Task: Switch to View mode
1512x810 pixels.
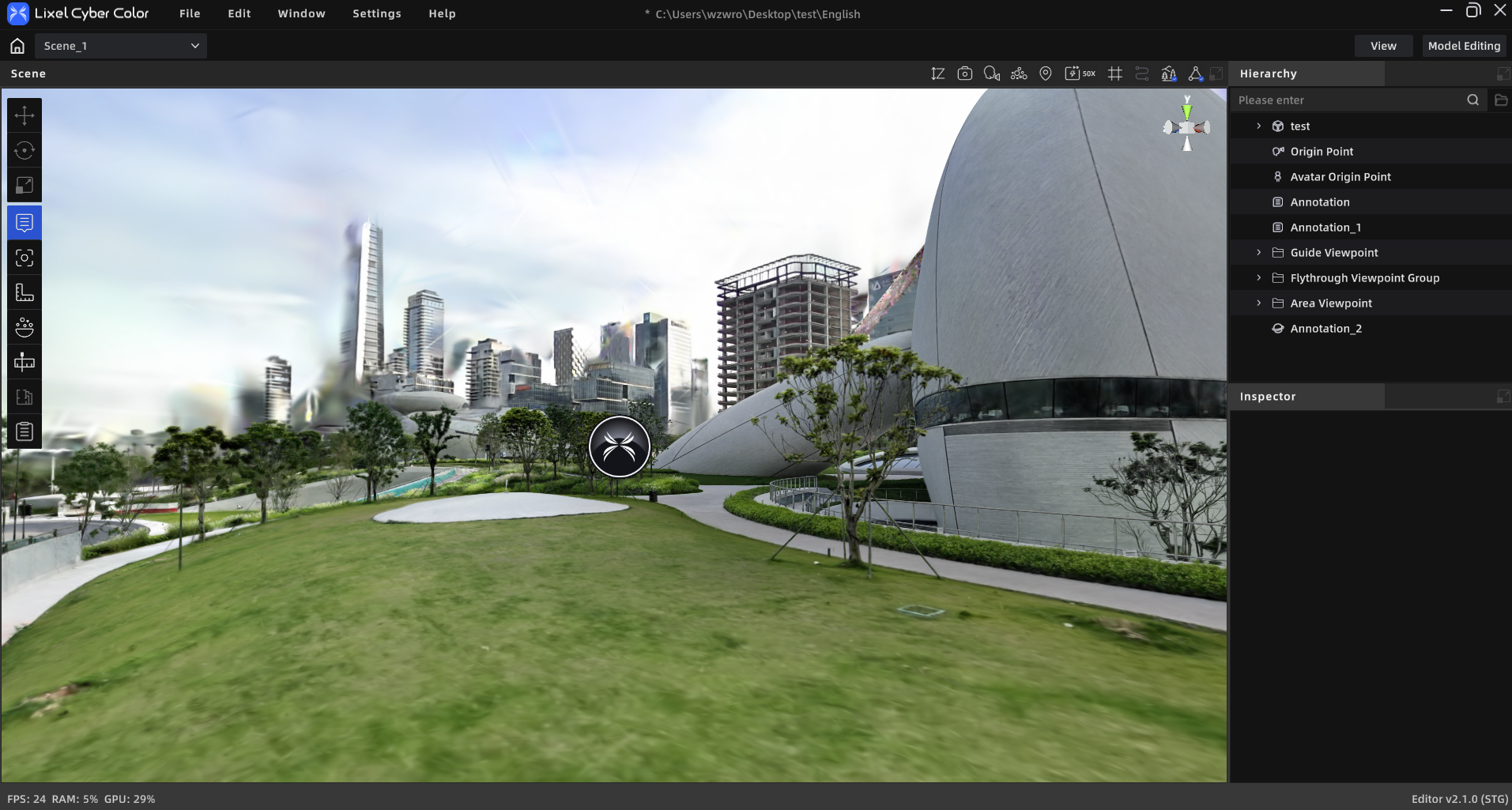Action: (x=1383, y=46)
